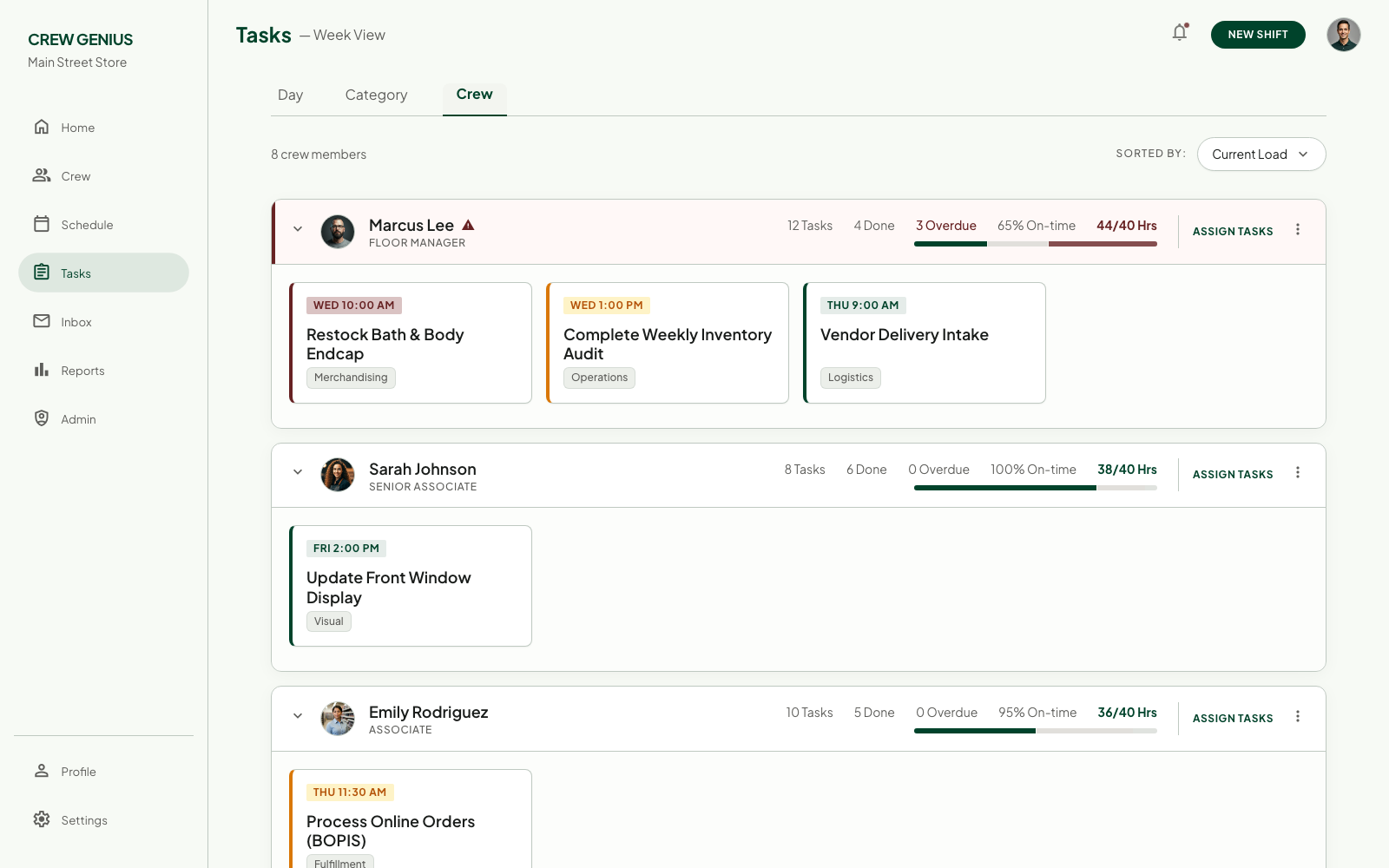Click Marcus Lee's overload warning triangle
This screenshot has height=868, width=1389.
(x=468, y=225)
